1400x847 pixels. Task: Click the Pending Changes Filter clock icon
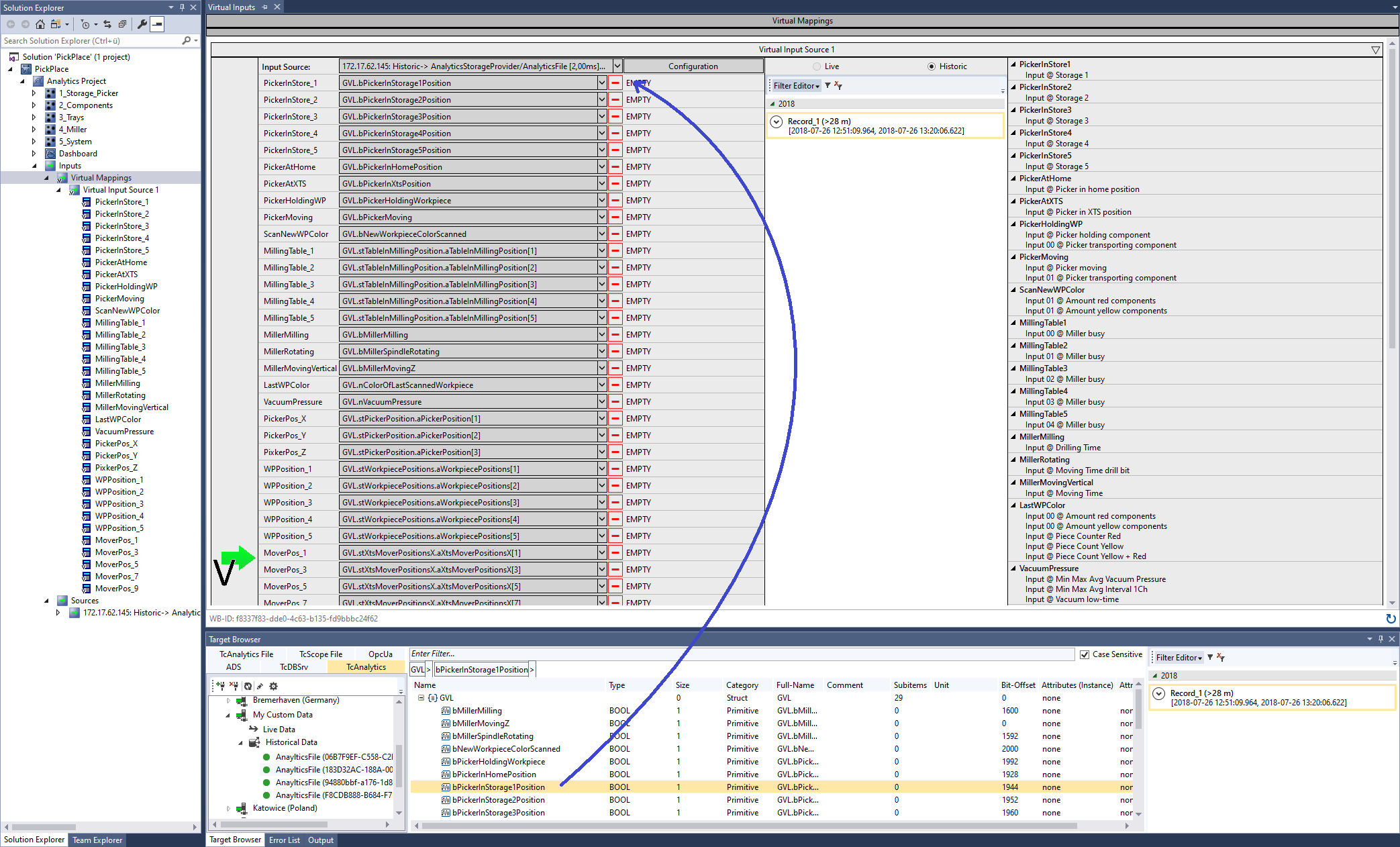85,24
